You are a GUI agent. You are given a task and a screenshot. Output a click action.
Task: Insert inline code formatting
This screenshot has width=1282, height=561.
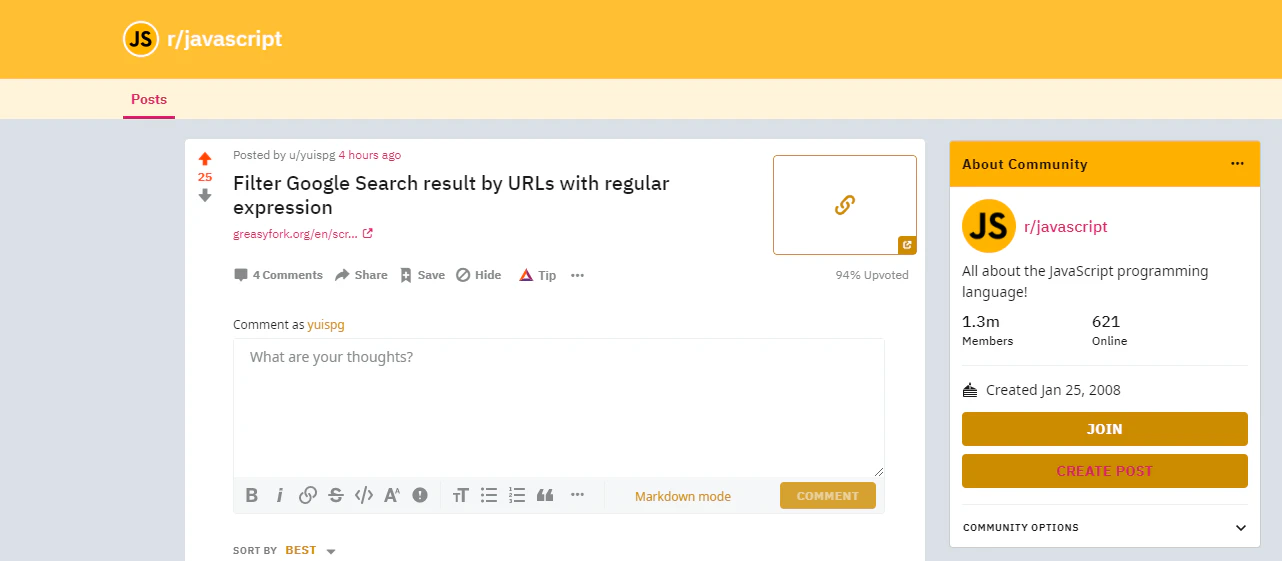364,495
